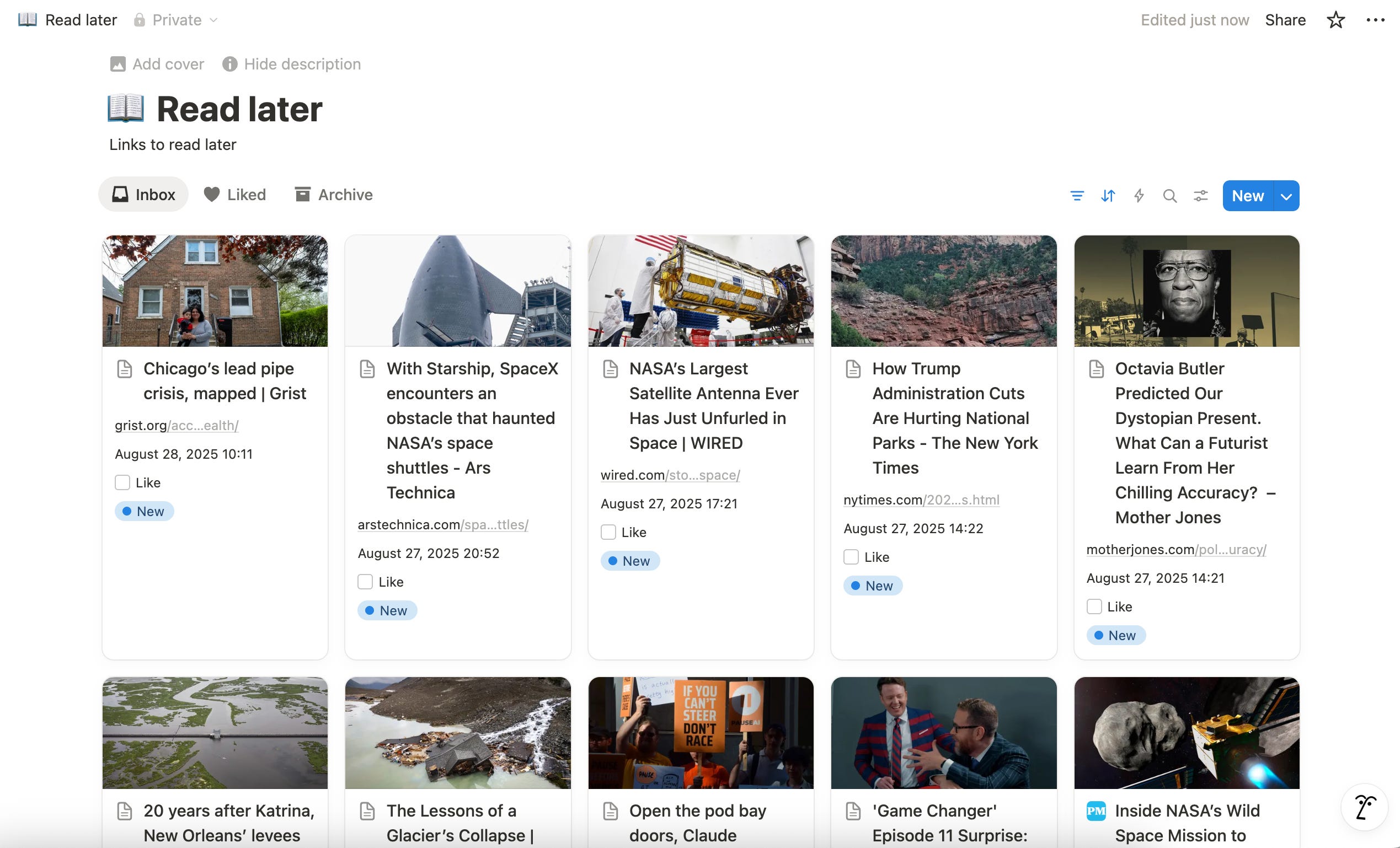The width and height of the screenshot is (1400, 848).
Task: Open the three-dot page menu
Action: pyautogui.click(x=1375, y=20)
